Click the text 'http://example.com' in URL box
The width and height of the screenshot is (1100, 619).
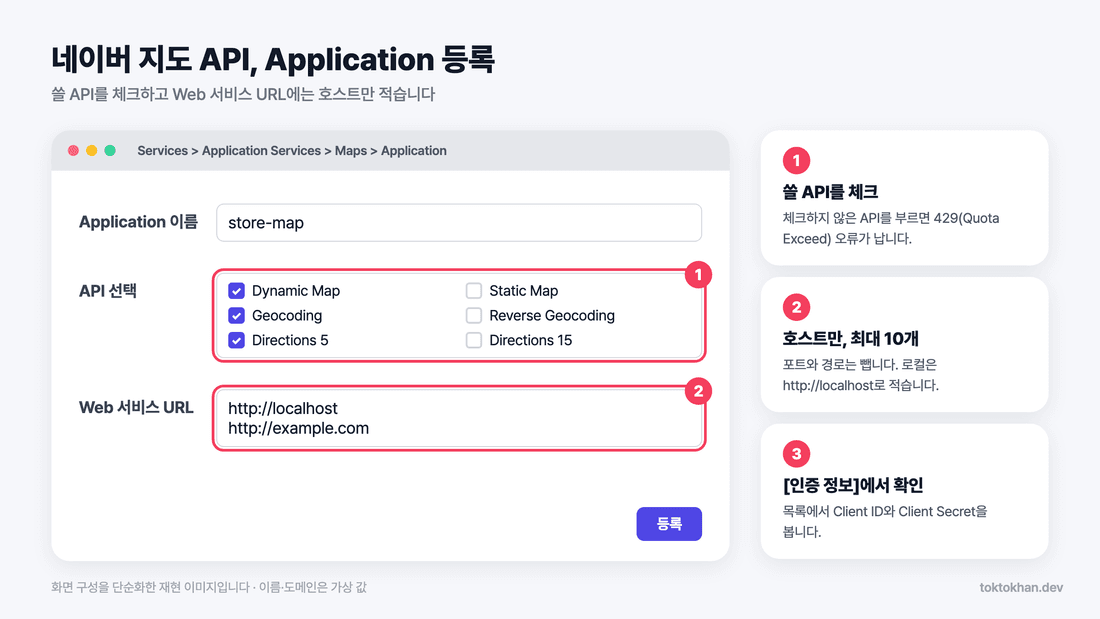(298, 428)
